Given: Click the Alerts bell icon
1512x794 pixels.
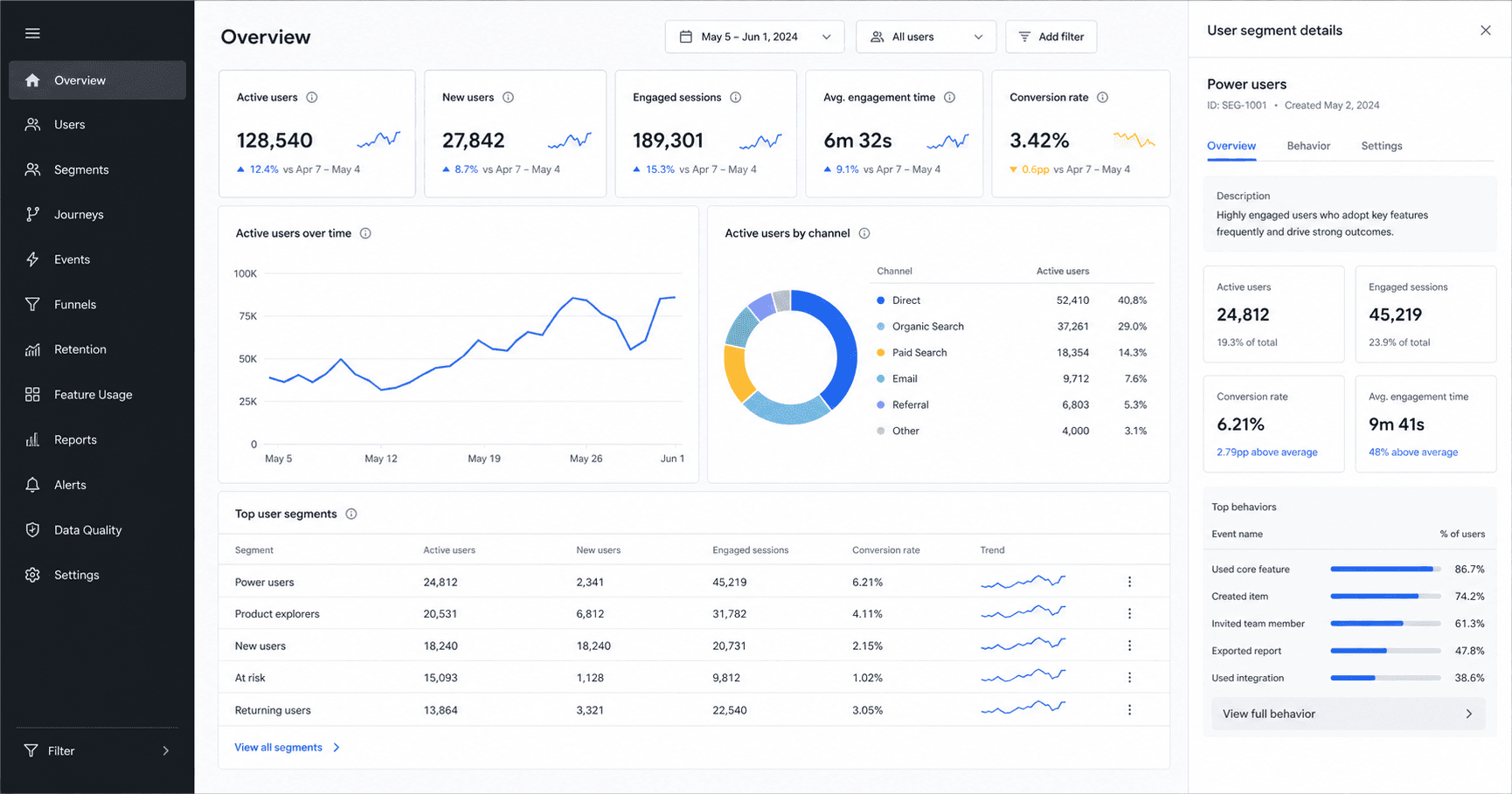Looking at the screenshot, I should point(32,485).
